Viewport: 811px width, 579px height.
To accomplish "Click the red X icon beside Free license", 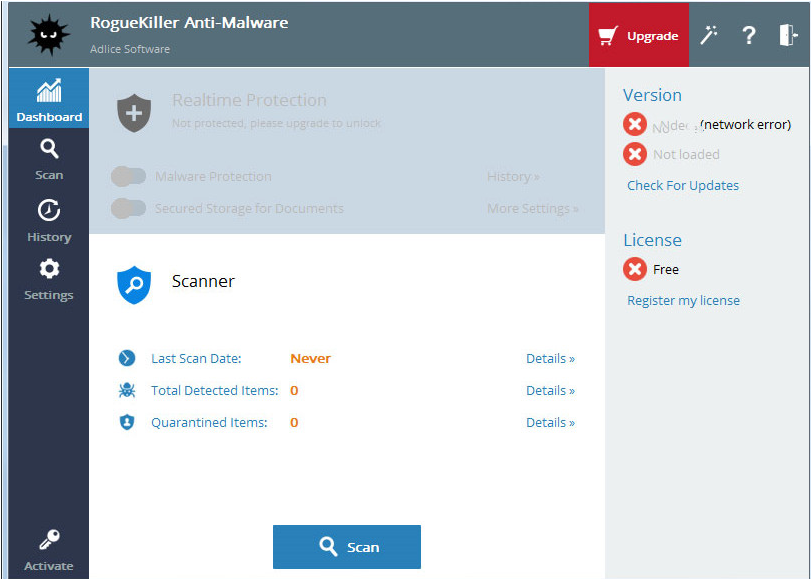I will tap(635, 269).
